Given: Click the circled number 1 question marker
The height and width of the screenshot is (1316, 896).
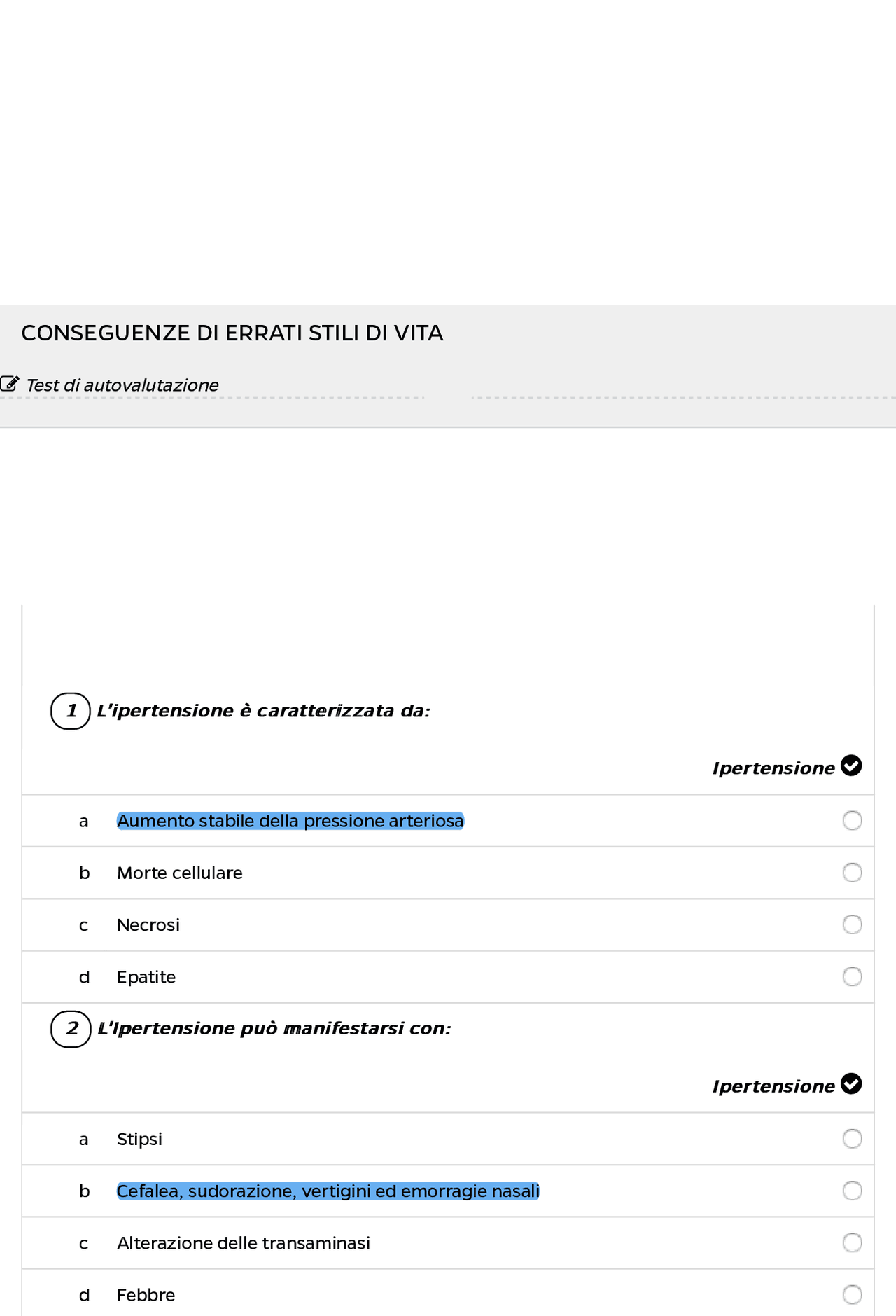Looking at the screenshot, I should coord(70,711).
